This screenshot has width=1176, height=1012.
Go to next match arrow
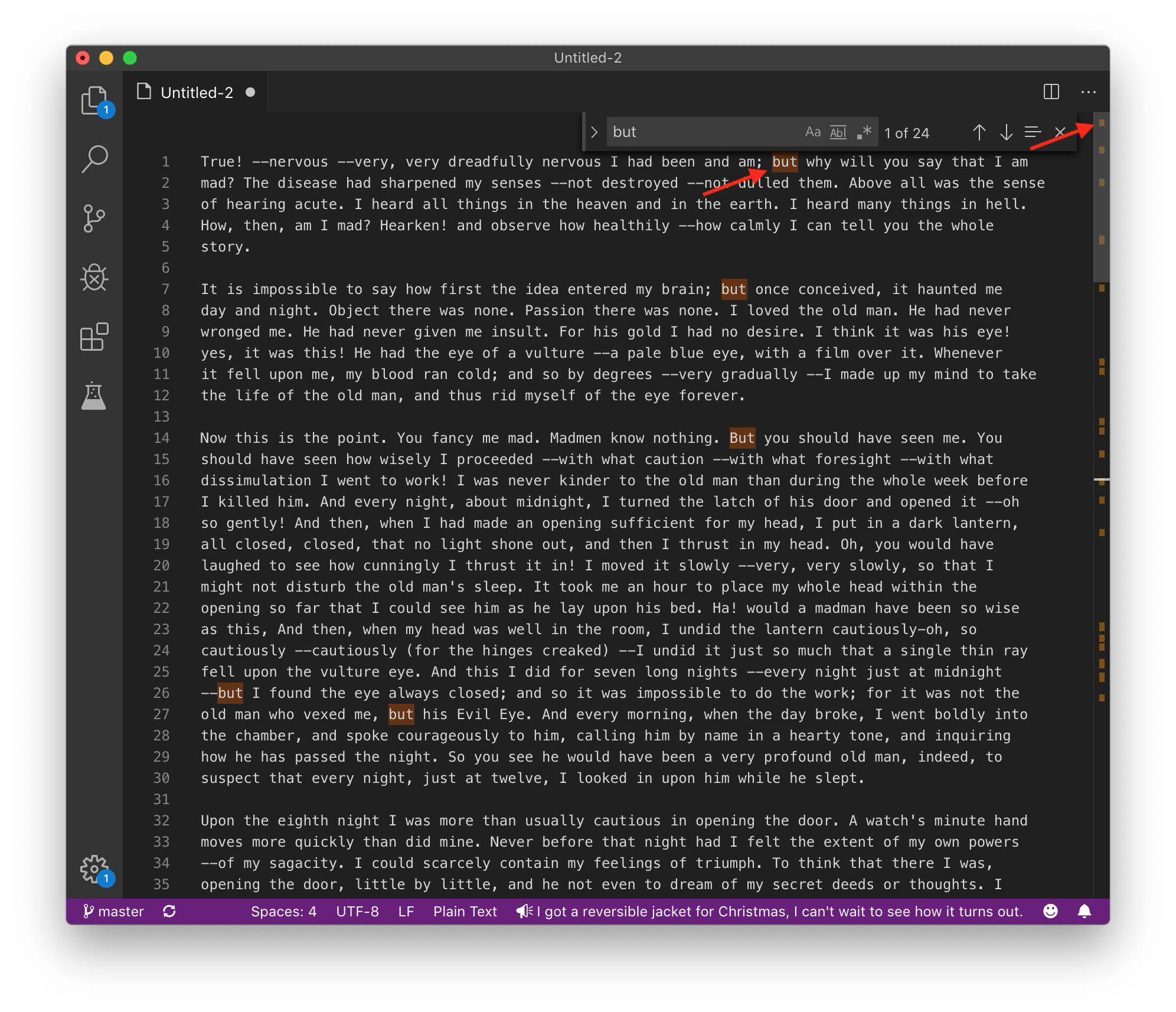[1006, 132]
